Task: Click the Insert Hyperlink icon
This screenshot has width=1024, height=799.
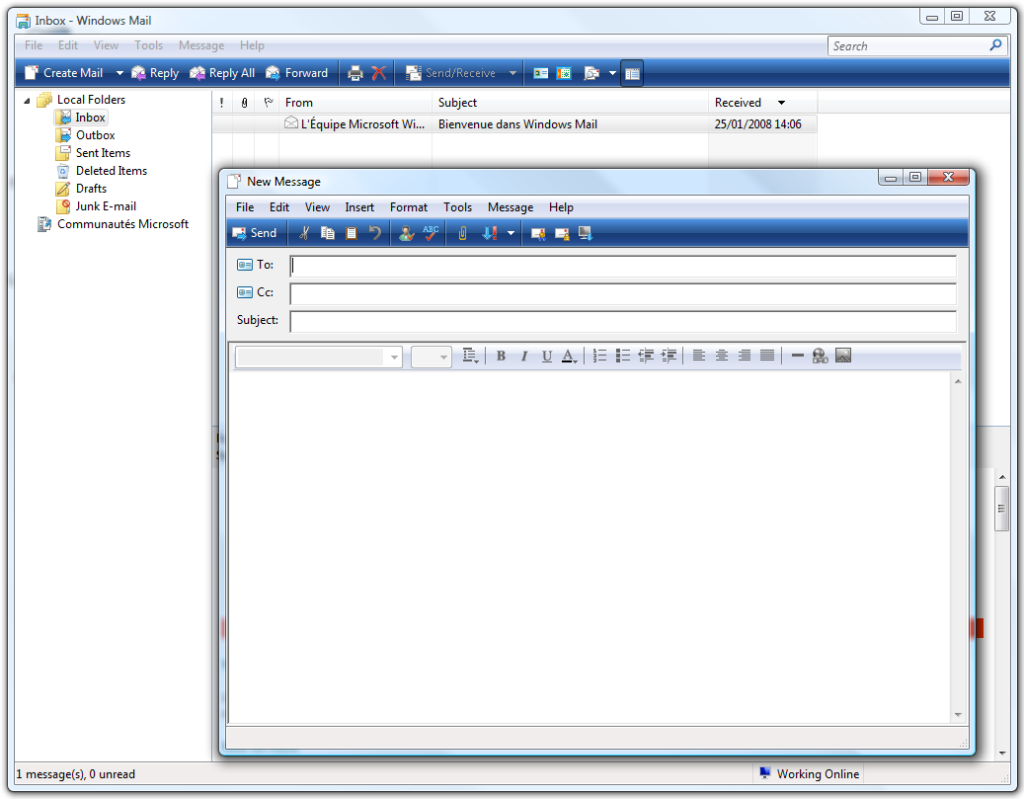Action: (x=820, y=355)
